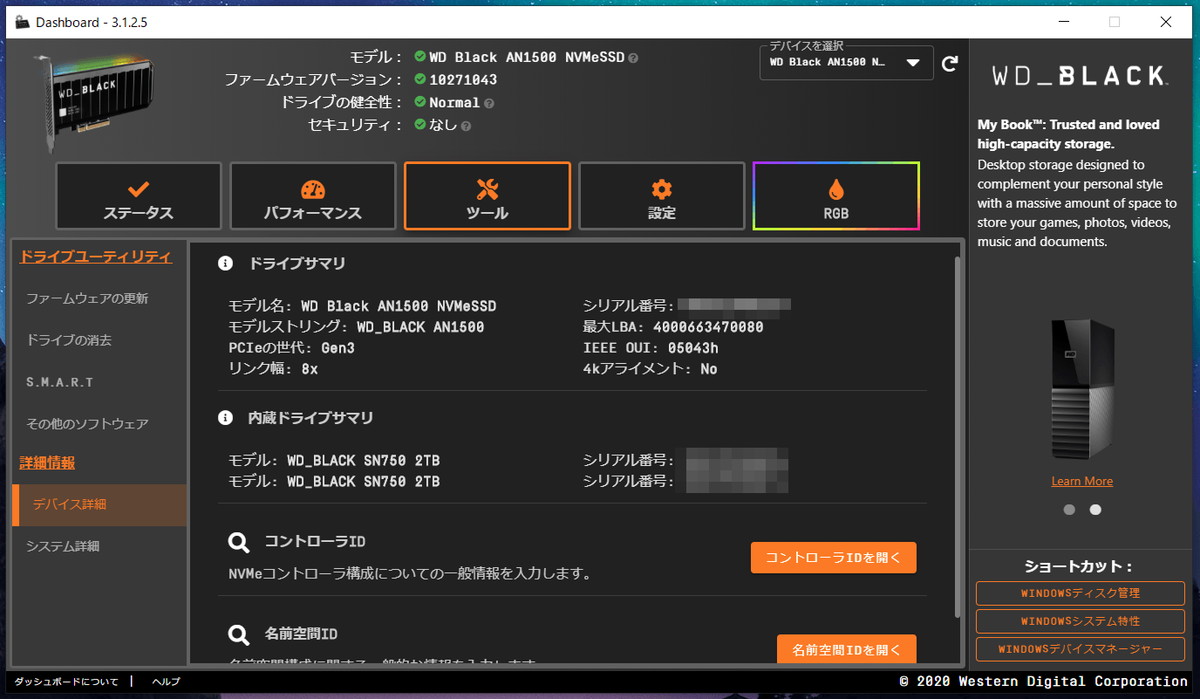Open the パフォーマンス tab
1200x699 pixels.
(313, 196)
